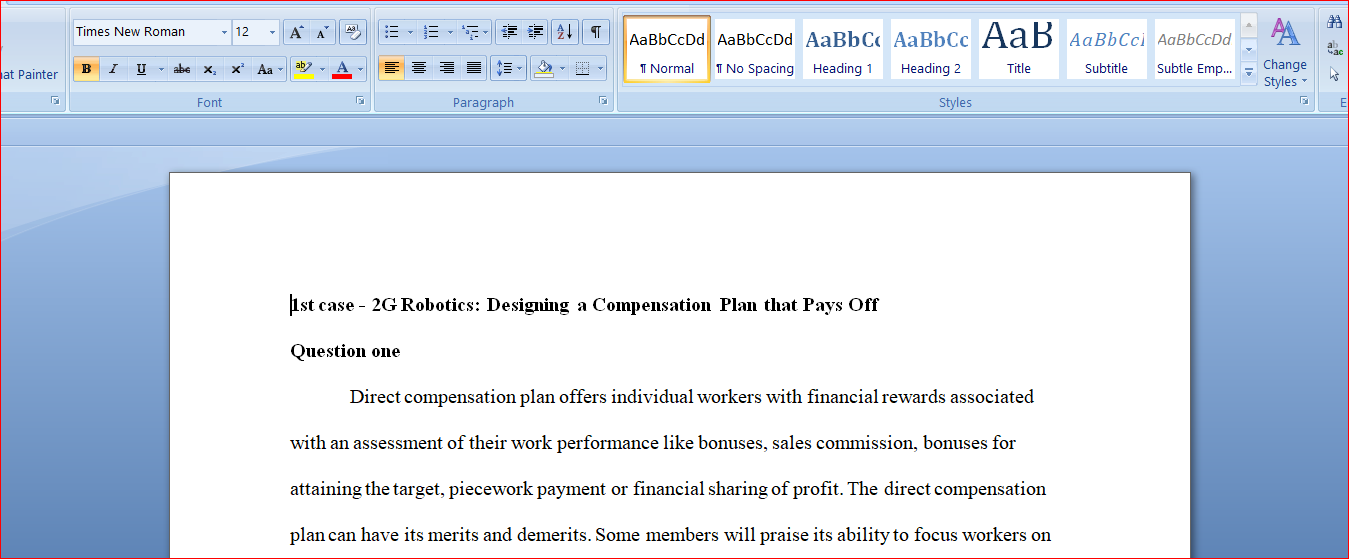This screenshot has height=559, width=1349.
Task: Toggle strikethrough formatting
Action: pyautogui.click(x=182, y=69)
